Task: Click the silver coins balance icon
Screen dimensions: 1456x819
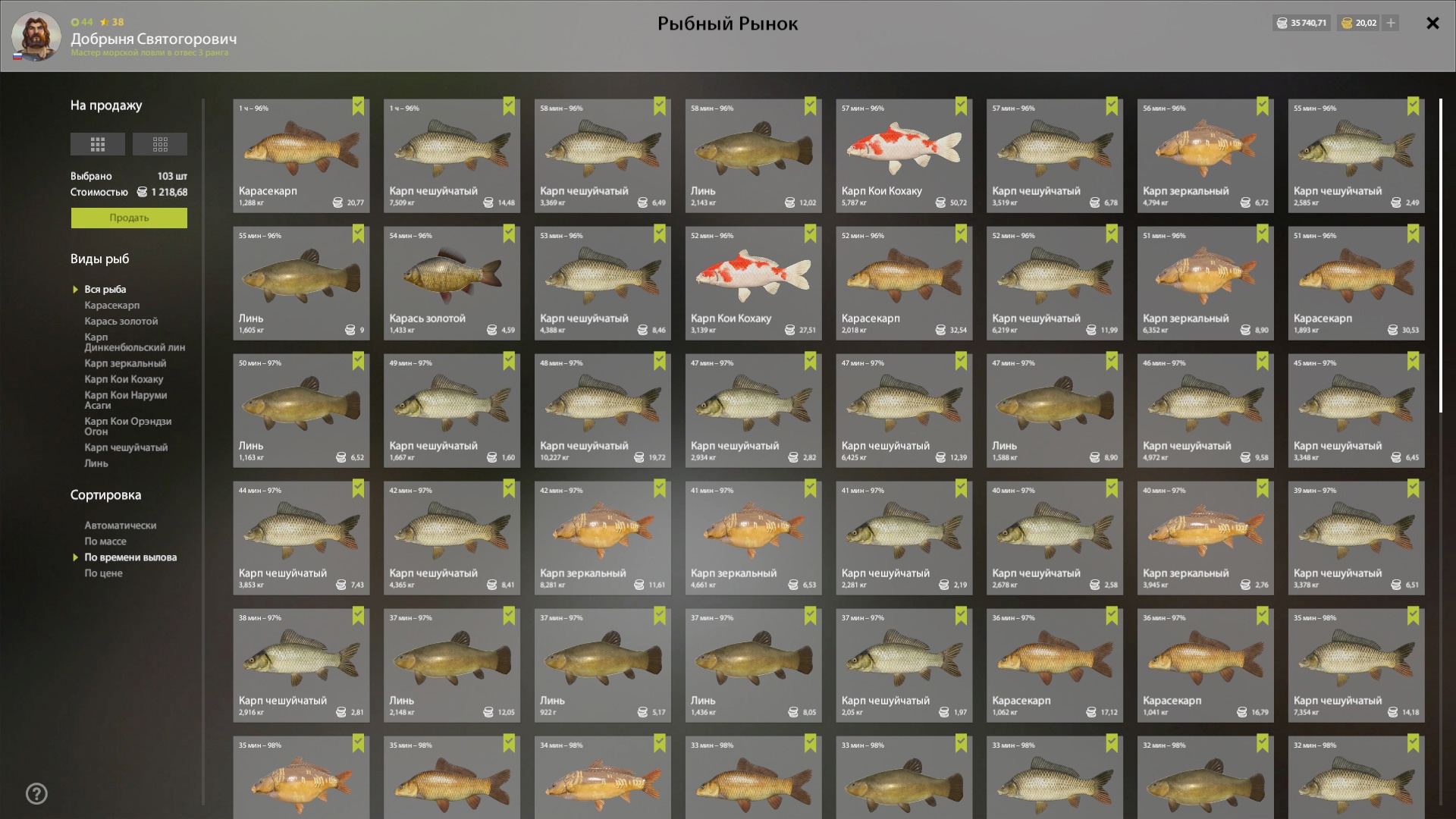Action: [1282, 24]
